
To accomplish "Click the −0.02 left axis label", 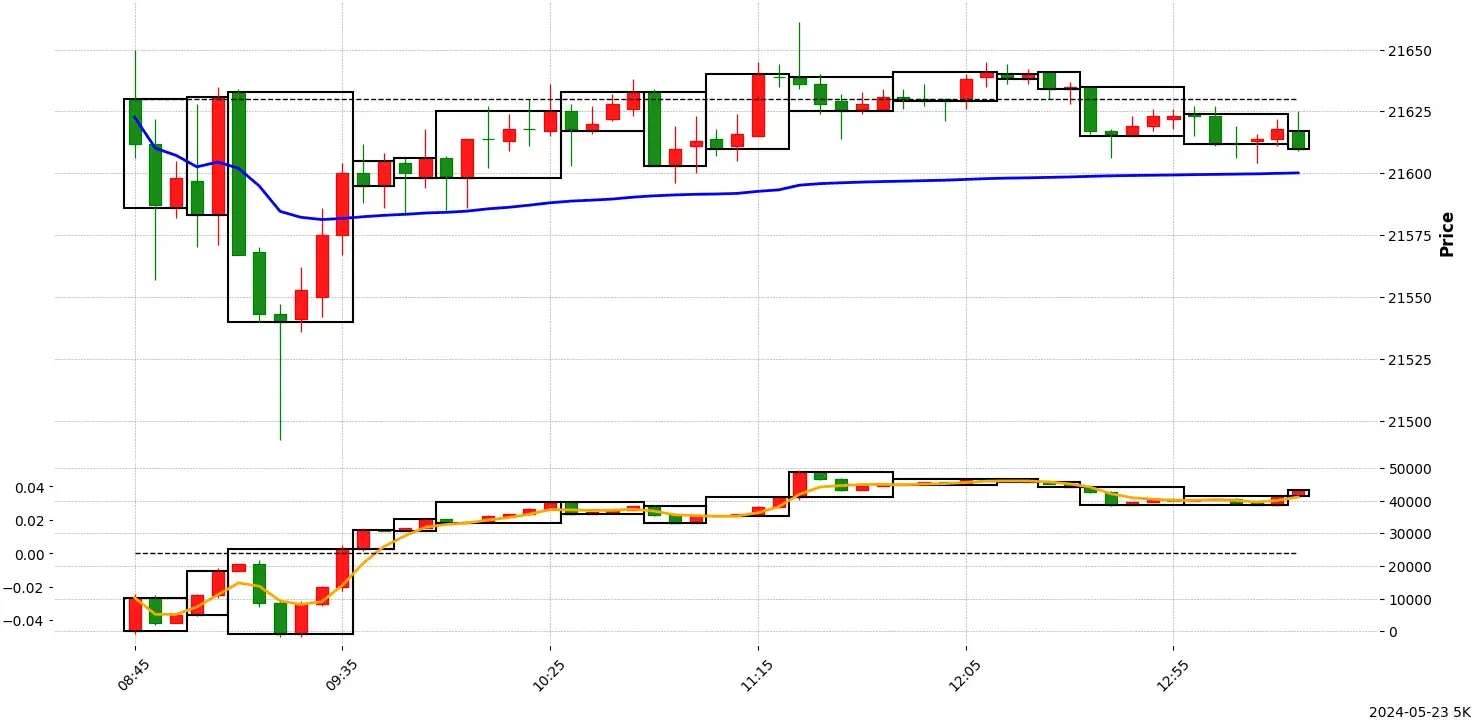I will point(24,588).
